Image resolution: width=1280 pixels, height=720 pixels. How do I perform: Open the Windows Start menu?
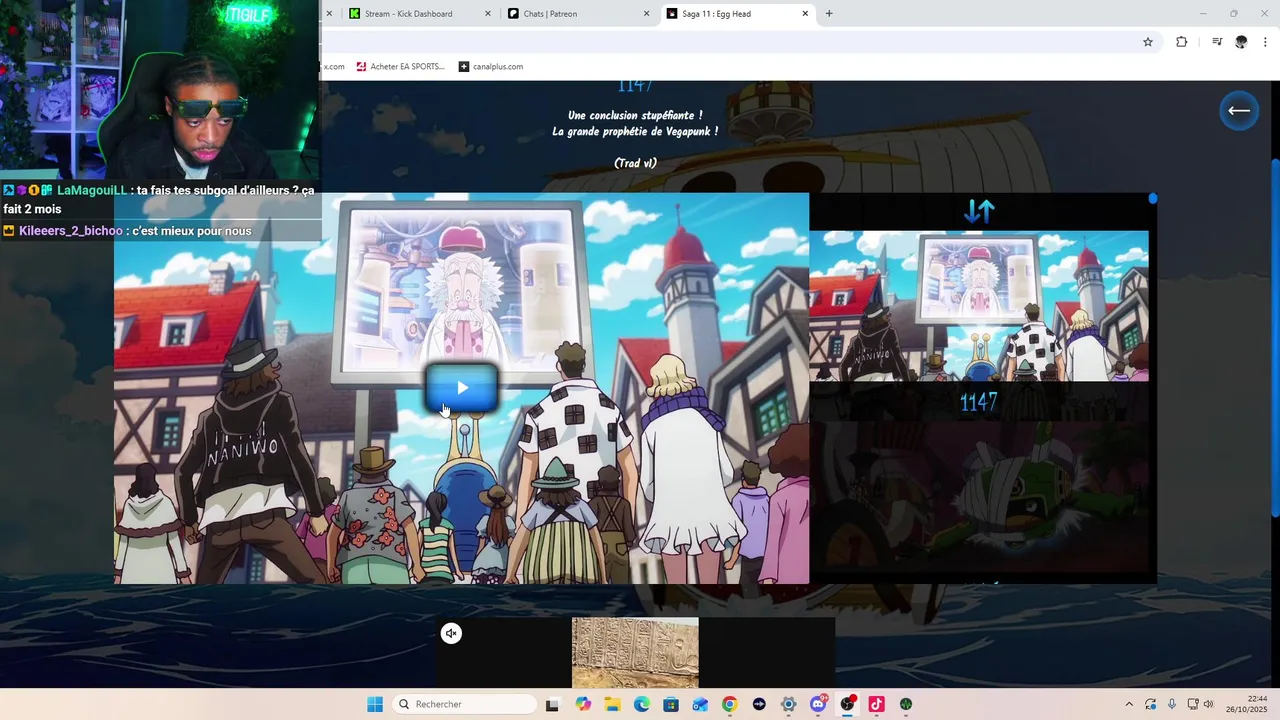click(375, 704)
